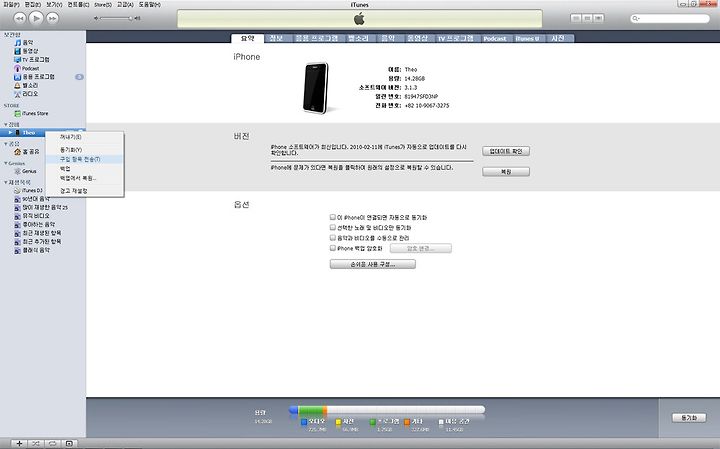Viewport: 720px width, 449px height.
Task: Switch to the 응용 프로그램 tab
Action: 317,39
